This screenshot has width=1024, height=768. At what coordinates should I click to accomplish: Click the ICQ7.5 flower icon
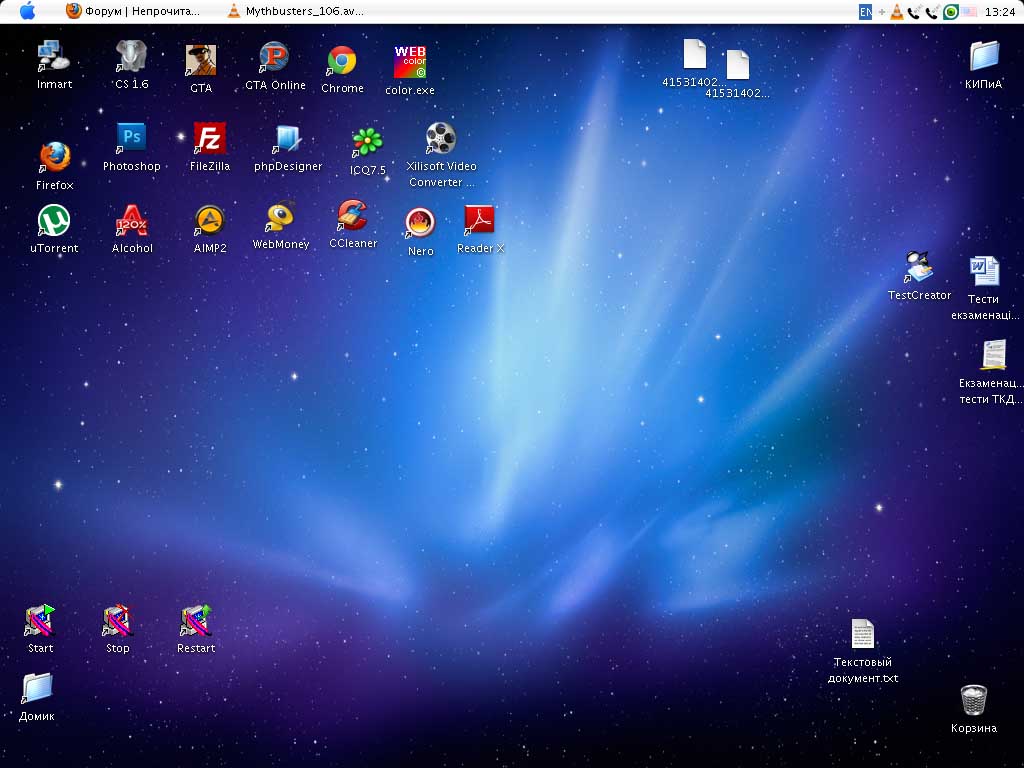pyautogui.click(x=367, y=142)
